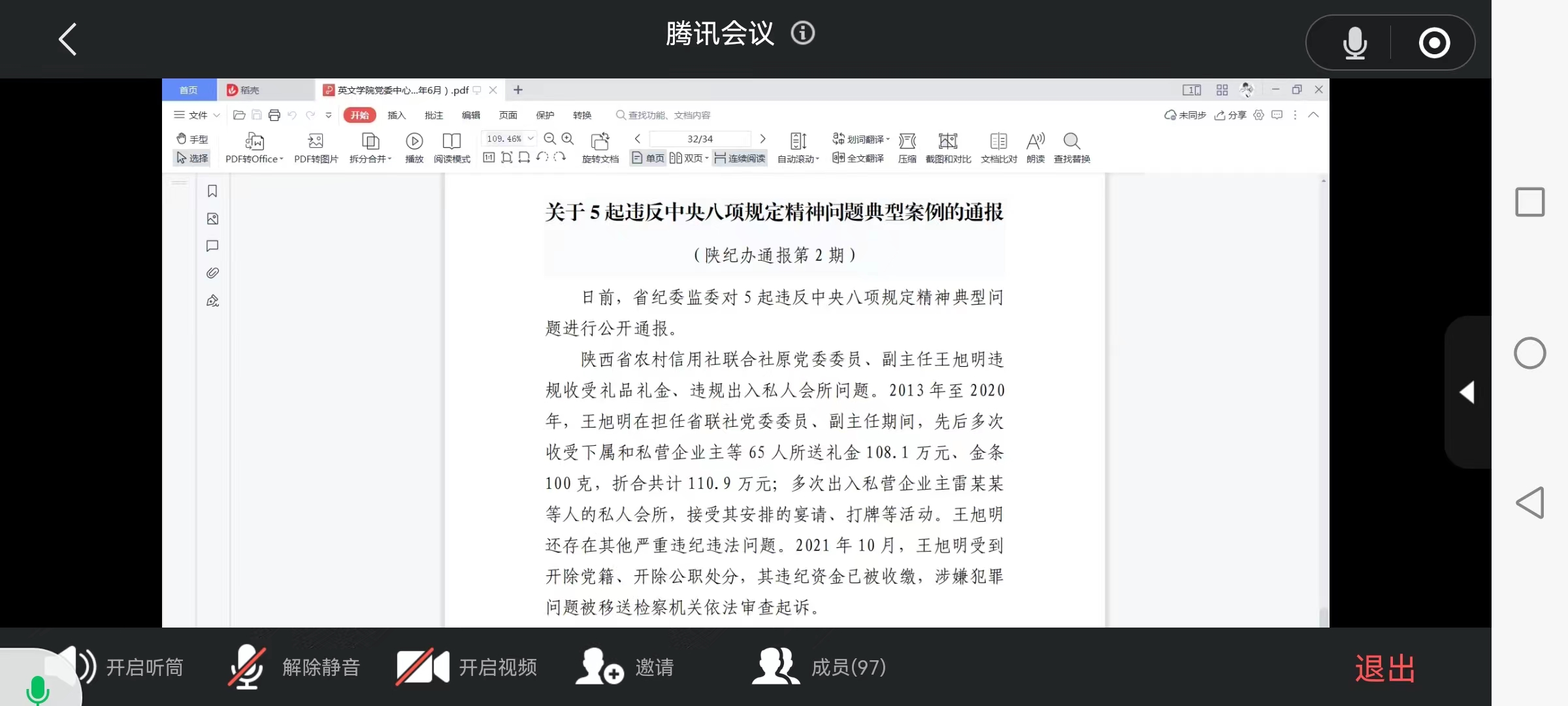Tap the back arrow at top left
This screenshot has width=1568, height=706.
[x=68, y=39]
